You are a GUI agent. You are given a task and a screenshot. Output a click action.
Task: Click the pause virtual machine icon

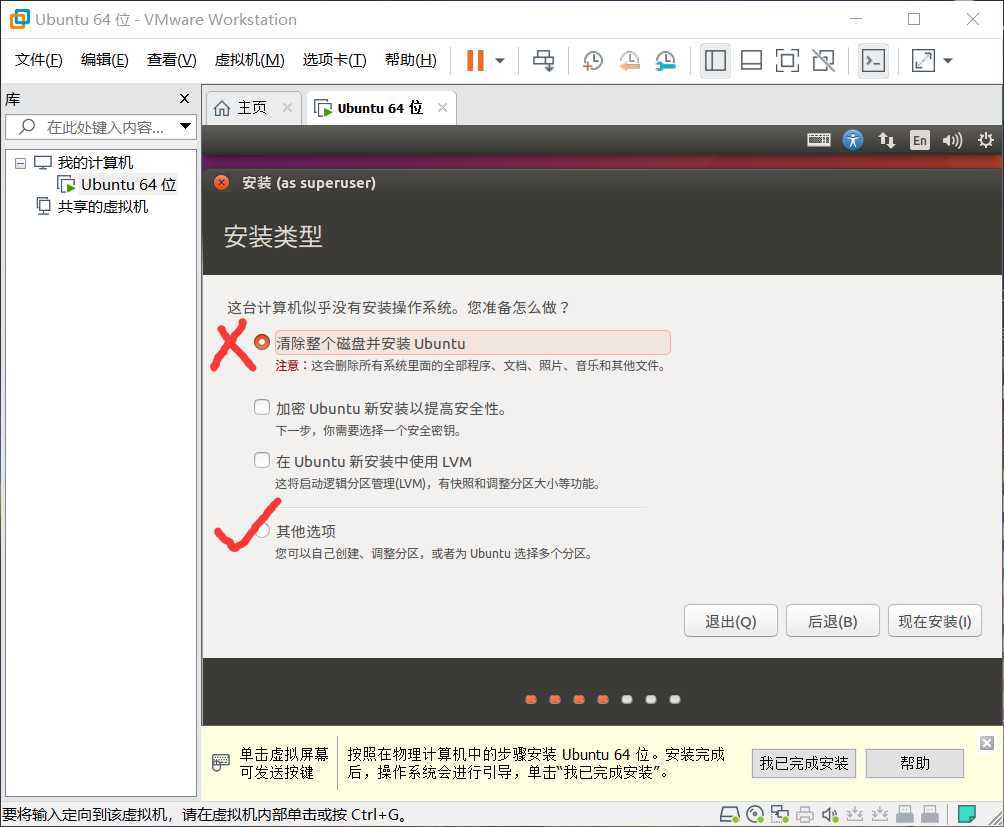475,61
